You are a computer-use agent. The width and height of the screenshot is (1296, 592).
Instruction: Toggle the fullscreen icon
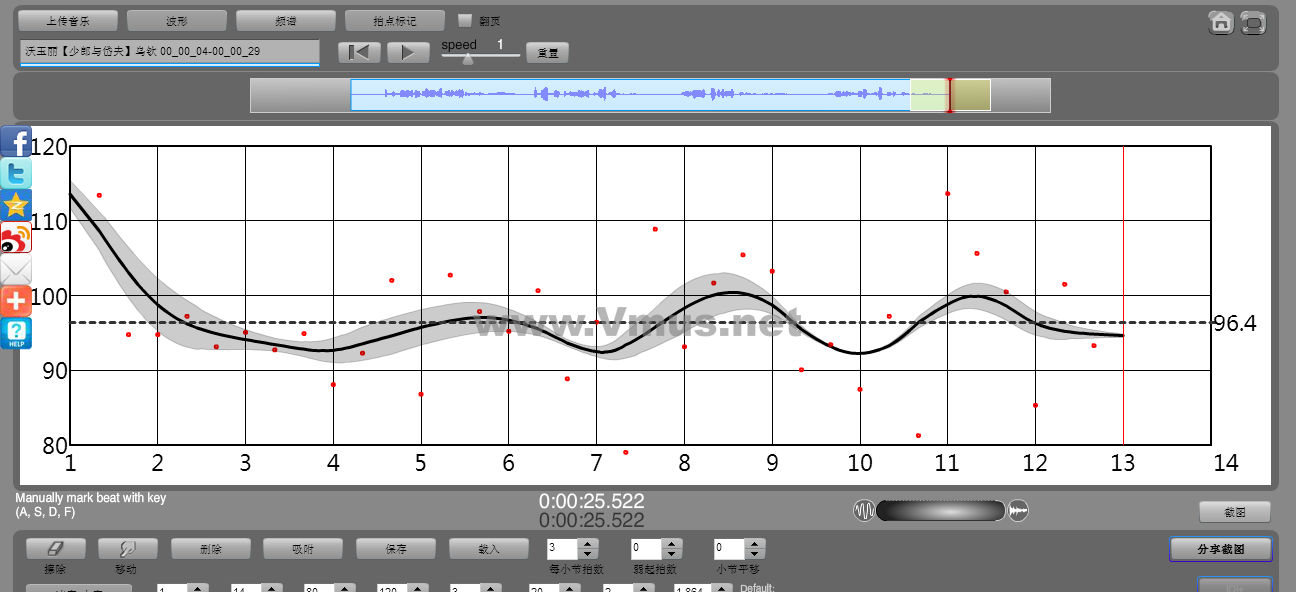point(1253,23)
